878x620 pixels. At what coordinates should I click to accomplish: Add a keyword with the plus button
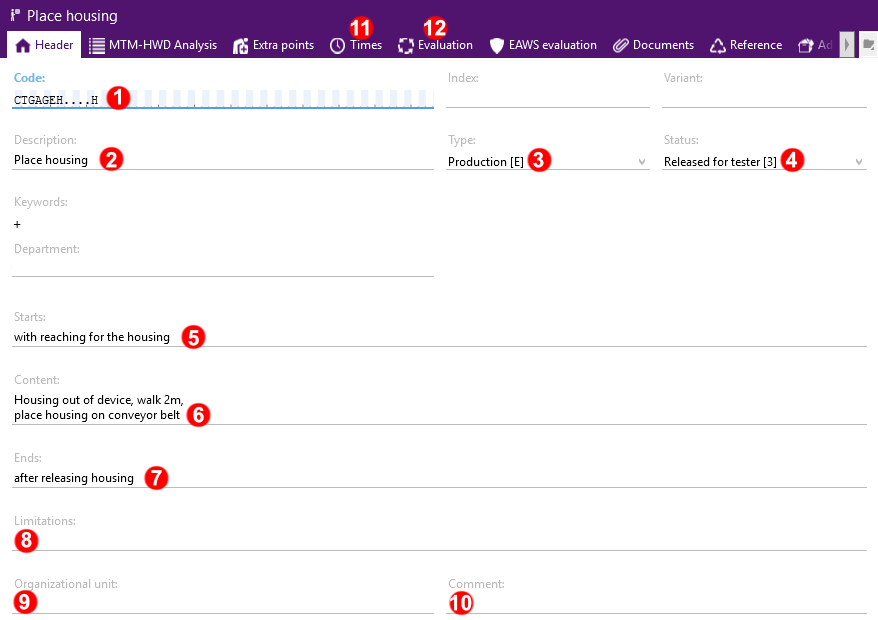point(17,225)
